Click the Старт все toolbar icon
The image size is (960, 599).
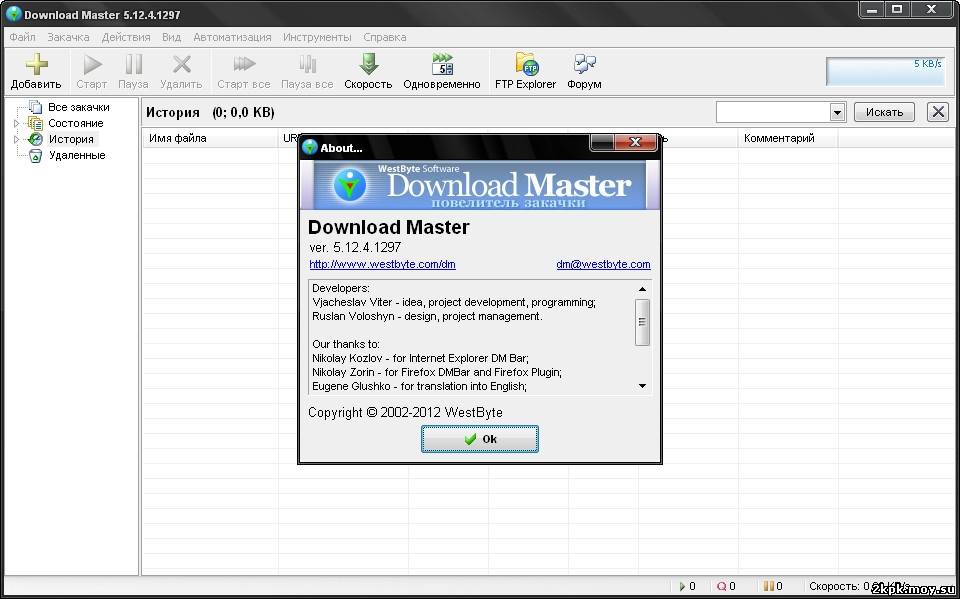click(244, 64)
